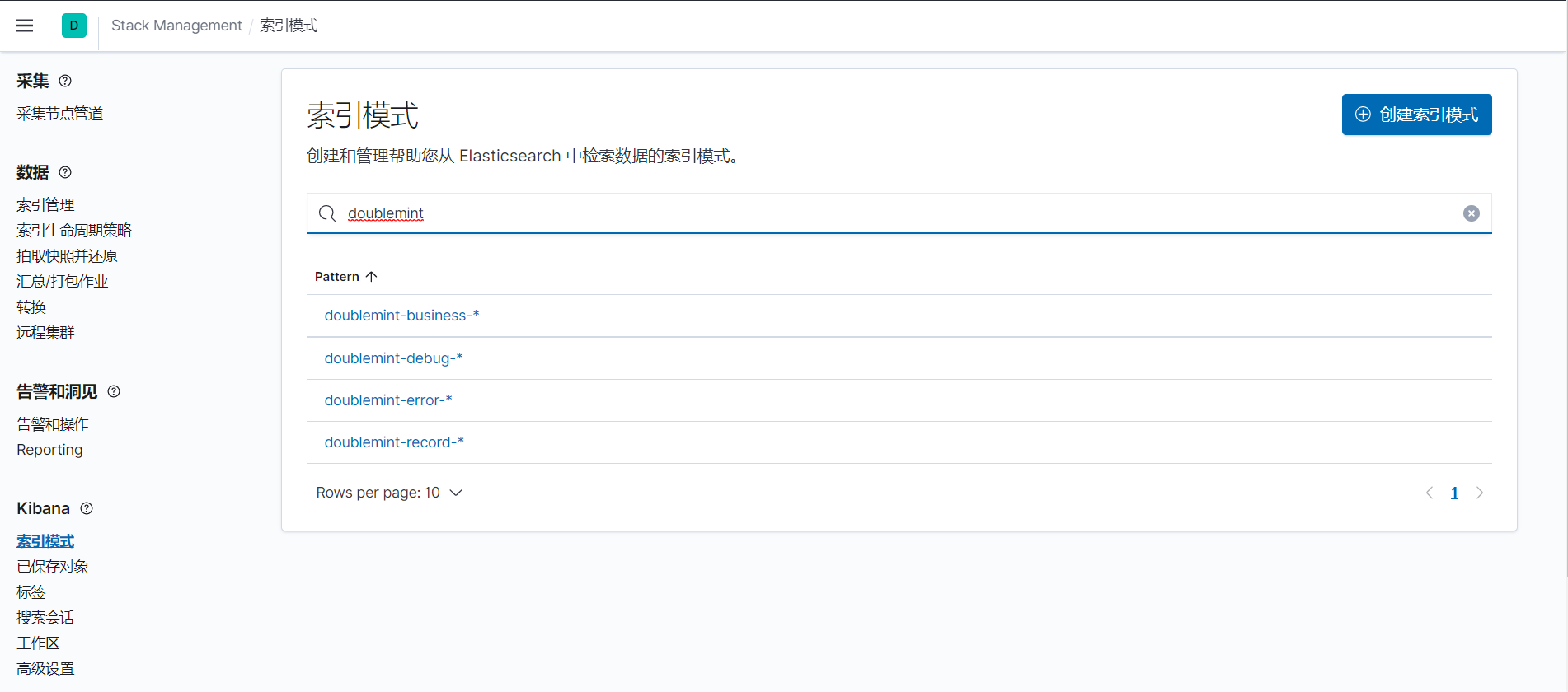Open Rows per page dropdown
This screenshot has height=692, width=1568.
click(x=389, y=493)
